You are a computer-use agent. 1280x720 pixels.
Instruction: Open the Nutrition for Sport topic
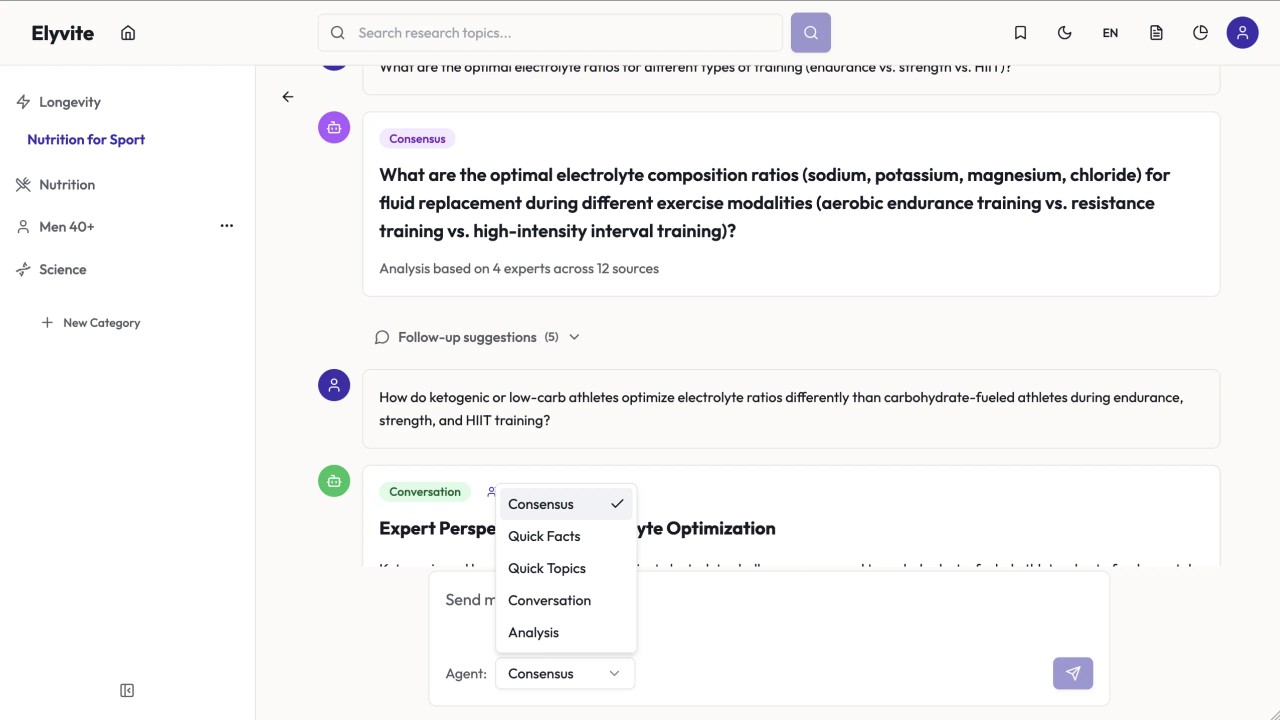(x=86, y=140)
